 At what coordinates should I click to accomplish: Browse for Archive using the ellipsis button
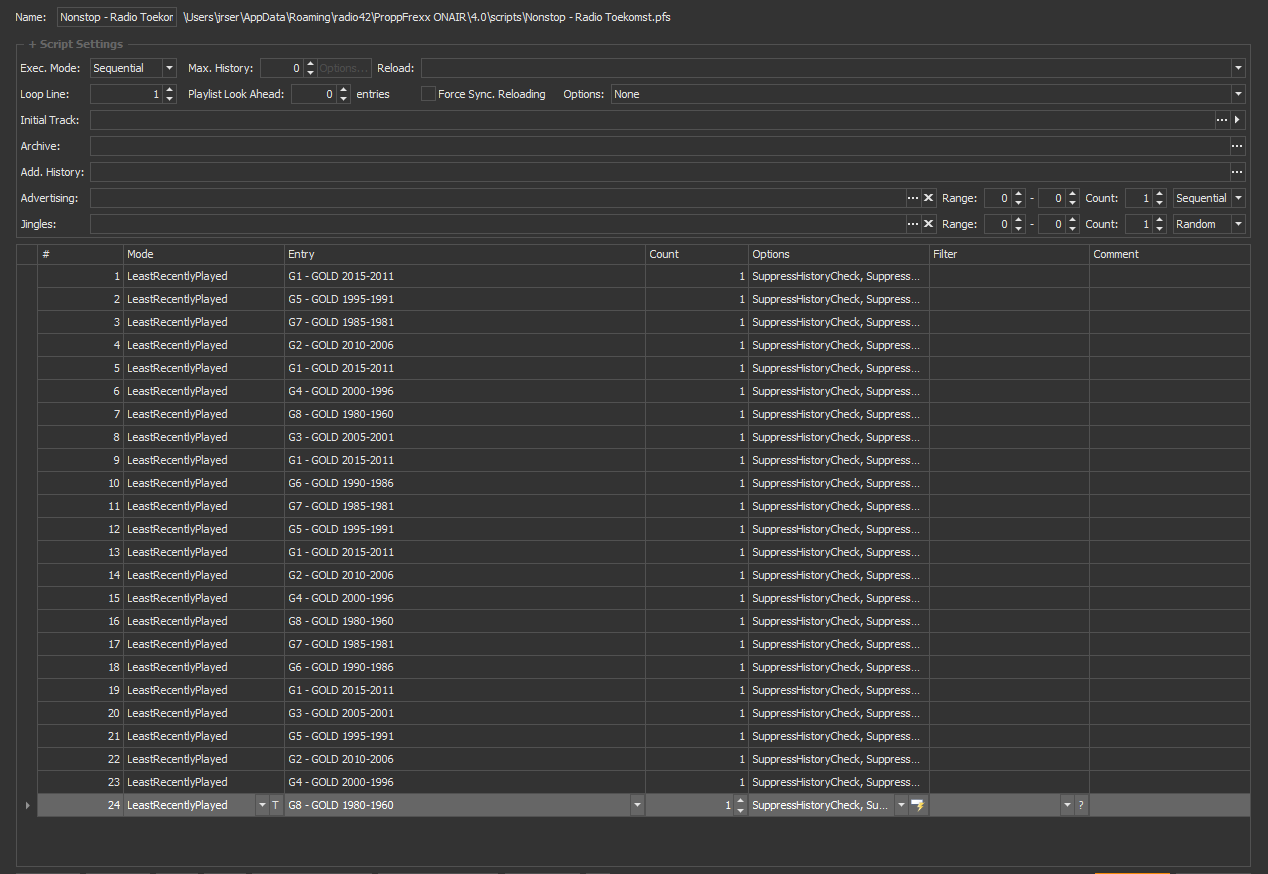click(x=1237, y=146)
